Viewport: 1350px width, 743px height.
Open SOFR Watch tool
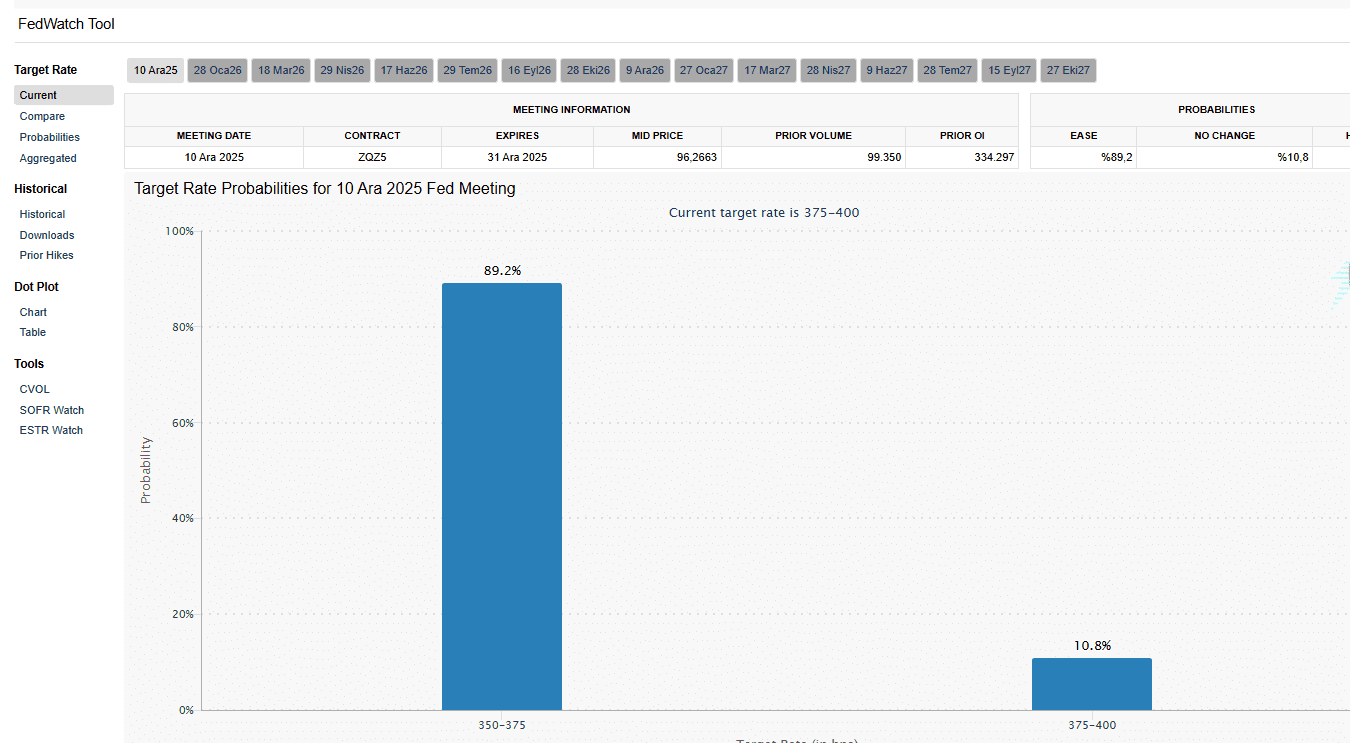click(52, 411)
